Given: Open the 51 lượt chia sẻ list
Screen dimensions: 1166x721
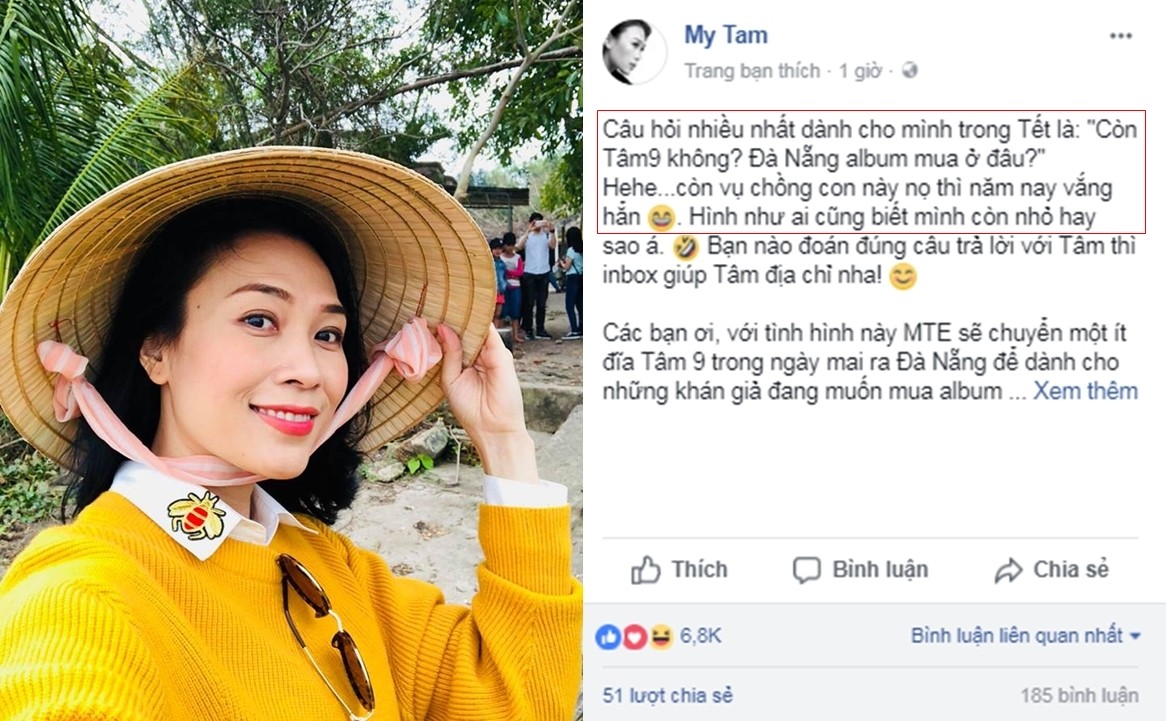Looking at the screenshot, I should click(668, 696).
